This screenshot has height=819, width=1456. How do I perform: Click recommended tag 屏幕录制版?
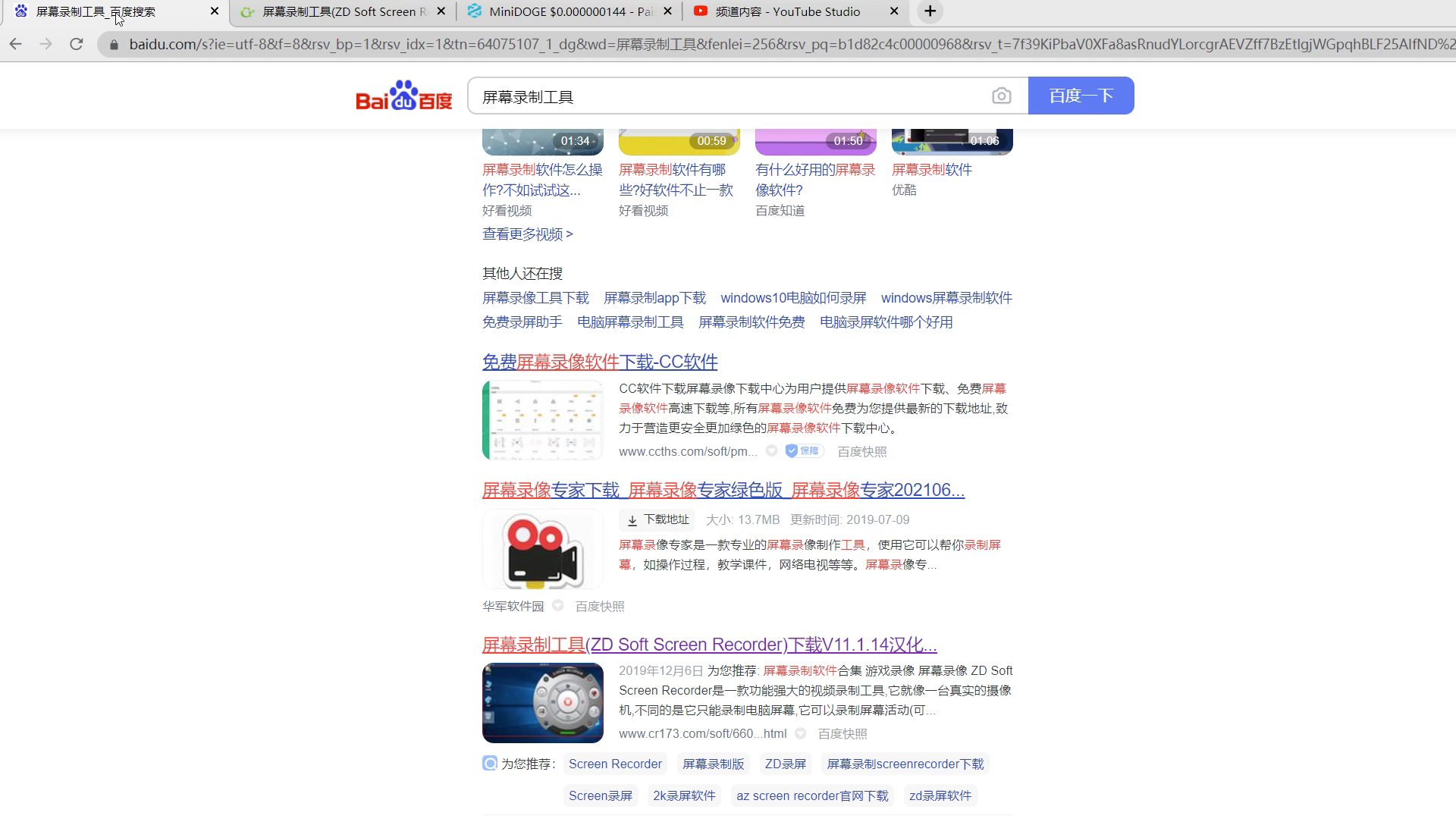[713, 764]
